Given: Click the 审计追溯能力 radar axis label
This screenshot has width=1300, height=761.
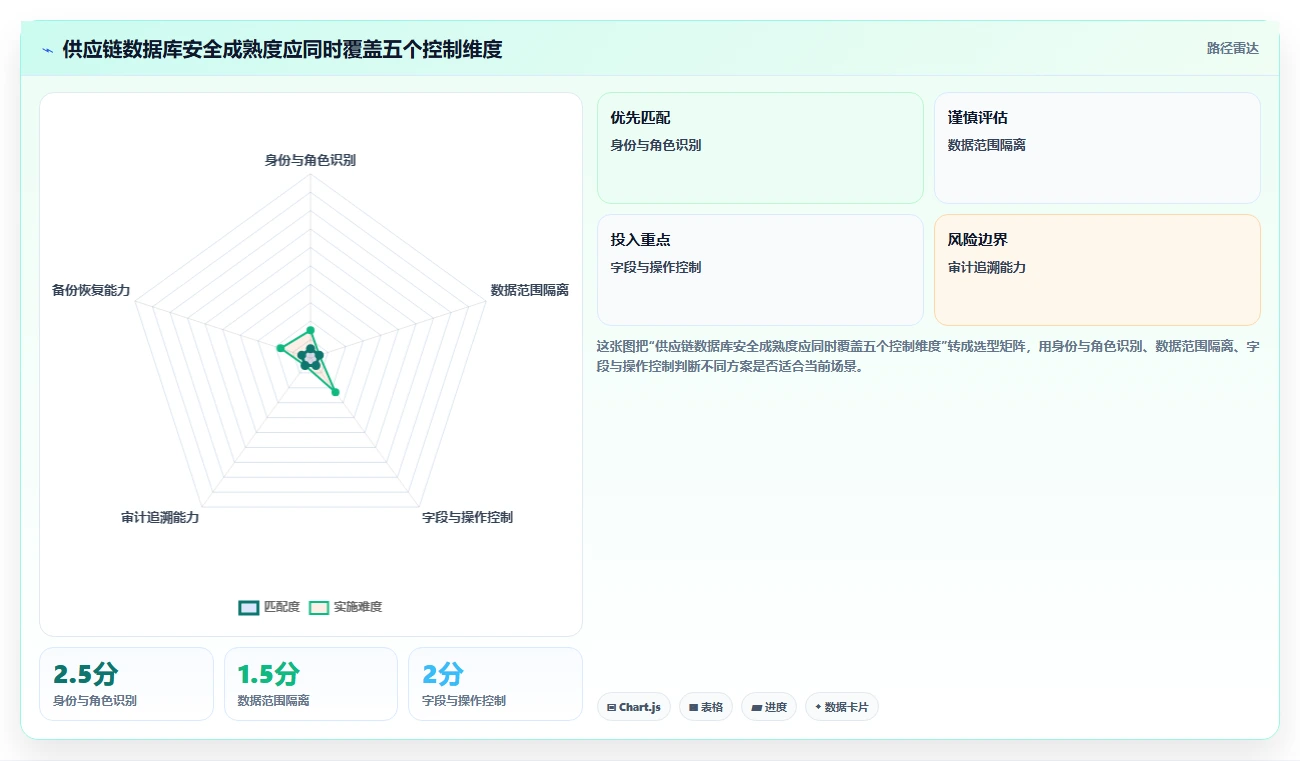Looking at the screenshot, I should [x=160, y=517].
